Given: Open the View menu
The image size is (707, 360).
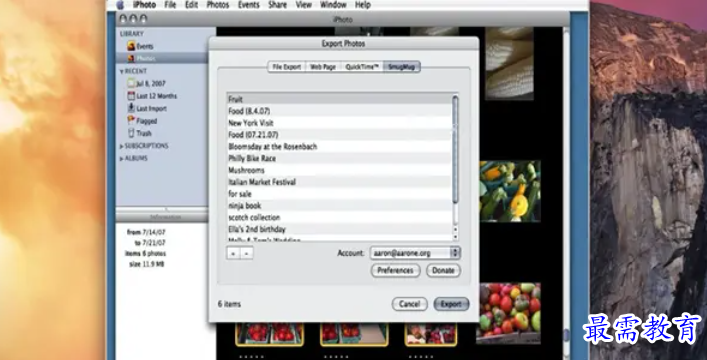Looking at the screenshot, I should [303, 5].
